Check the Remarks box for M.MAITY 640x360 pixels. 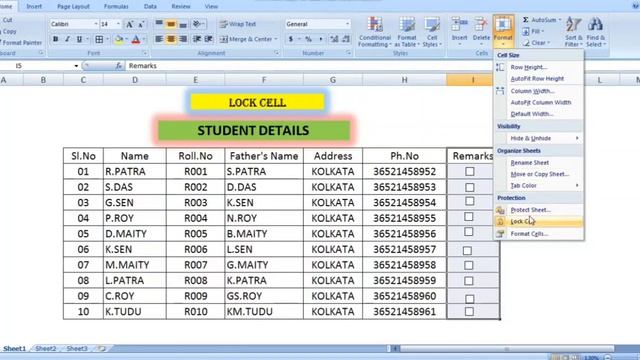(469, 265)
